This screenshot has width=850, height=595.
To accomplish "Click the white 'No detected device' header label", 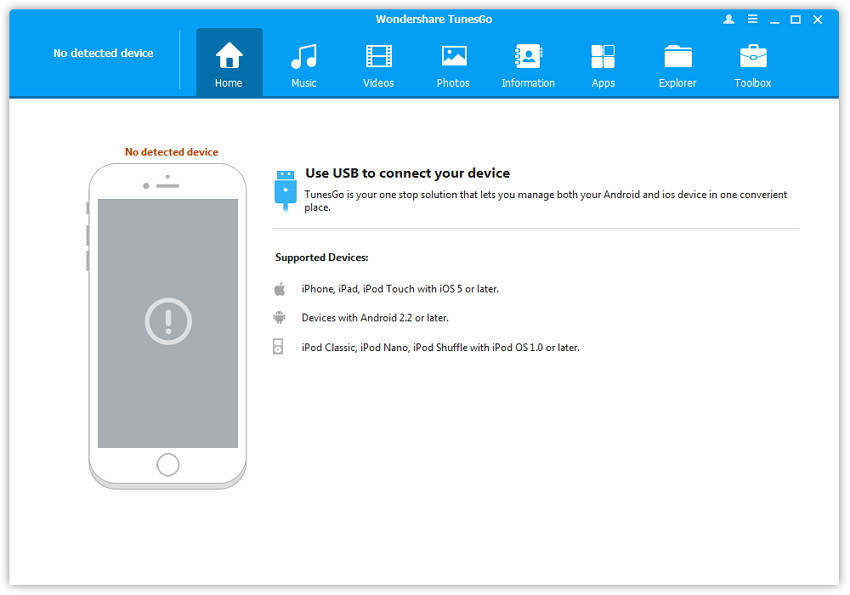I will pyautogui.click(x=103, y=53).
